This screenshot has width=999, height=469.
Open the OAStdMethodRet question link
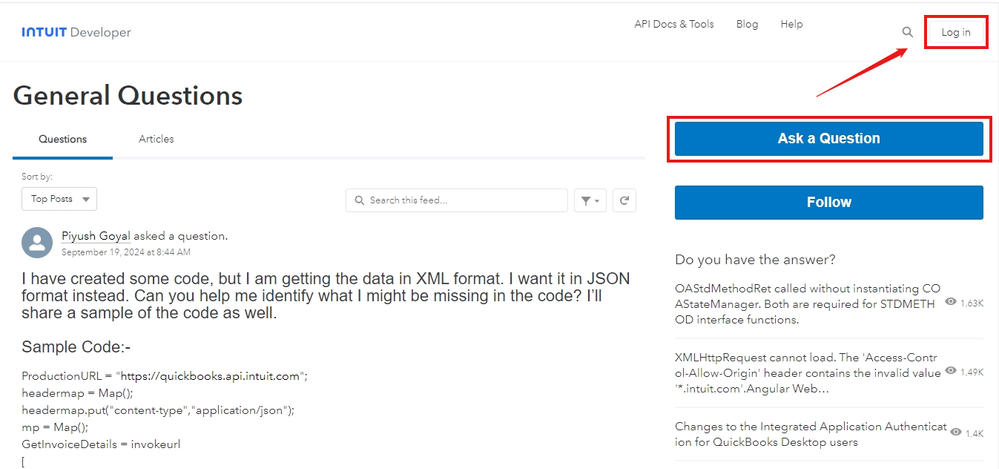point(807,304)
